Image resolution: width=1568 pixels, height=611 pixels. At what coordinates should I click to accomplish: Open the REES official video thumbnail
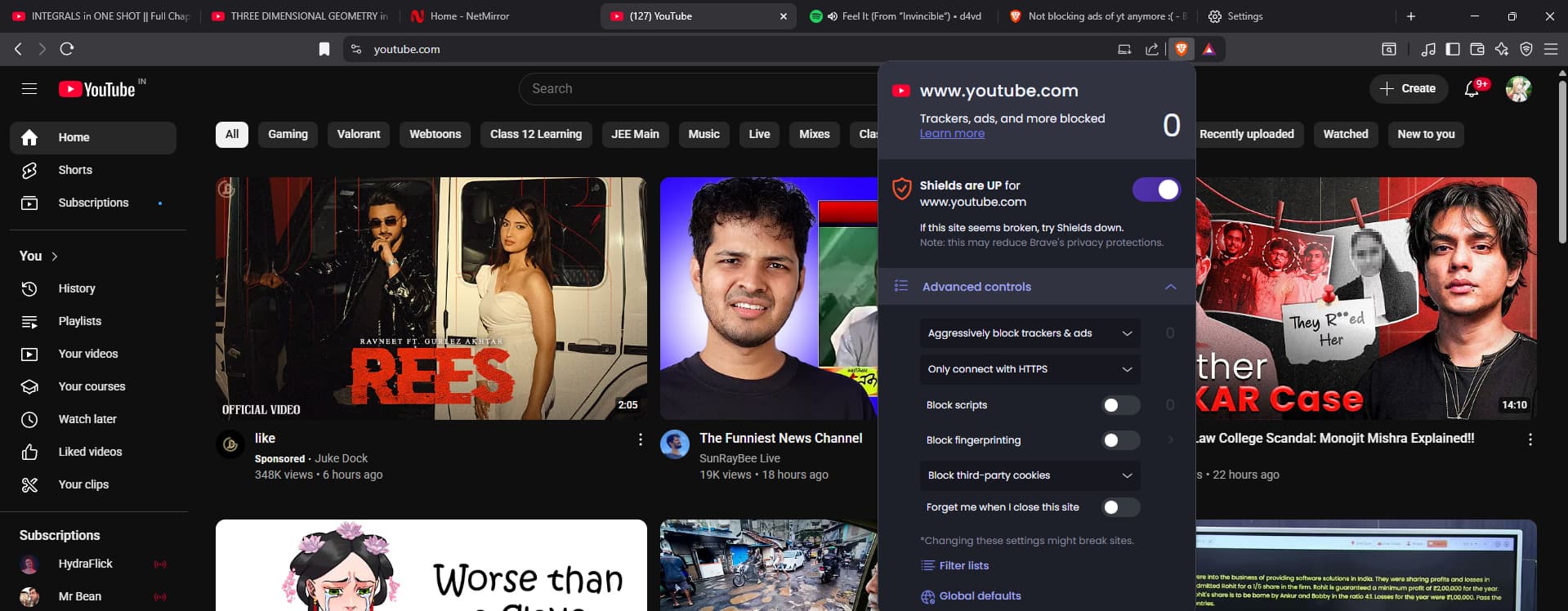pyautogui.click(x=431, y=298)
